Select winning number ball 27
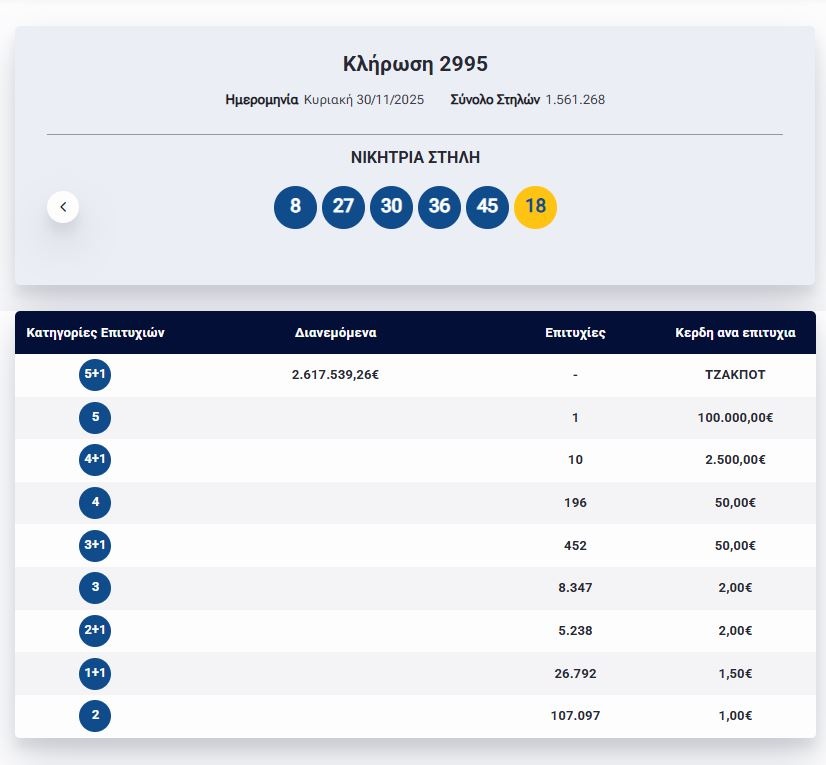826x765 pixels. click(343, 207)
